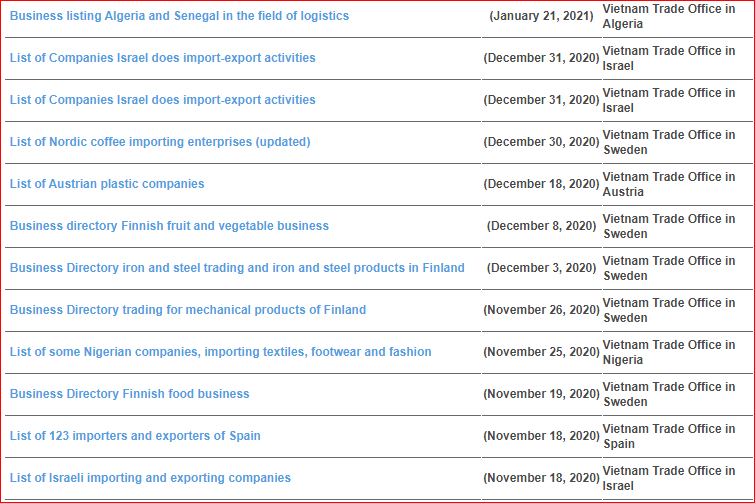Click Vietnam Trade Office in Spain text
Screen dimensions: 755x503
(x=668, y=436)
